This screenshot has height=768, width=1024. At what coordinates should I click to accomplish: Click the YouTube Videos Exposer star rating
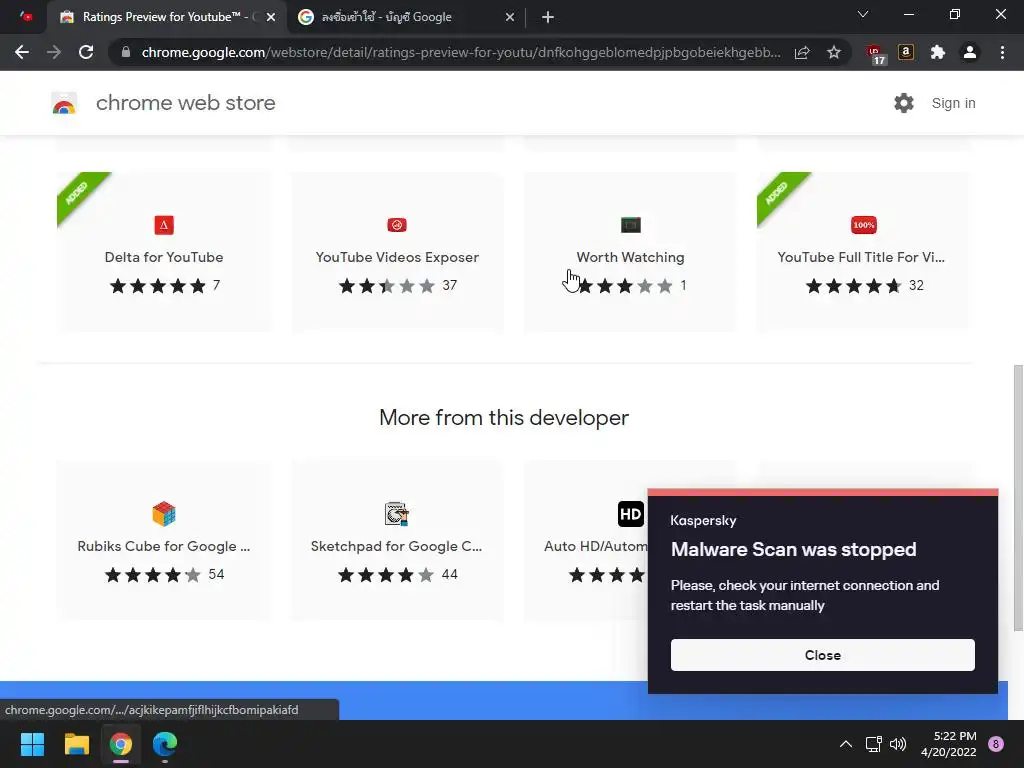[x=387, y=285]
